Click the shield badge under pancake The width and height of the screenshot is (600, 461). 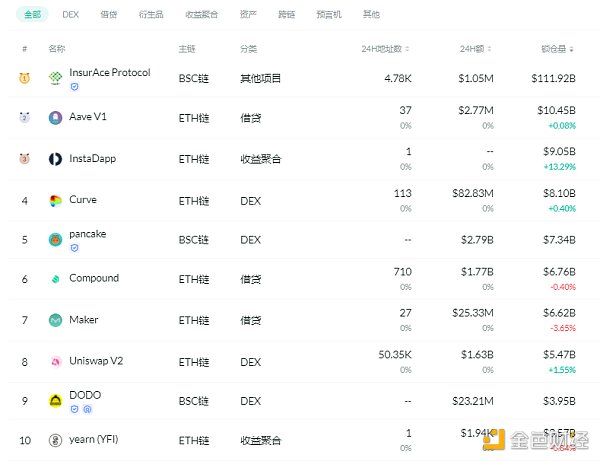(x=73, y=248)
